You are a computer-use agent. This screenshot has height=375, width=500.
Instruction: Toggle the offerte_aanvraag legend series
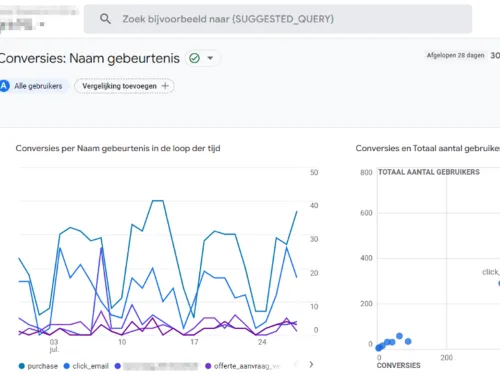tap(243, 366)
